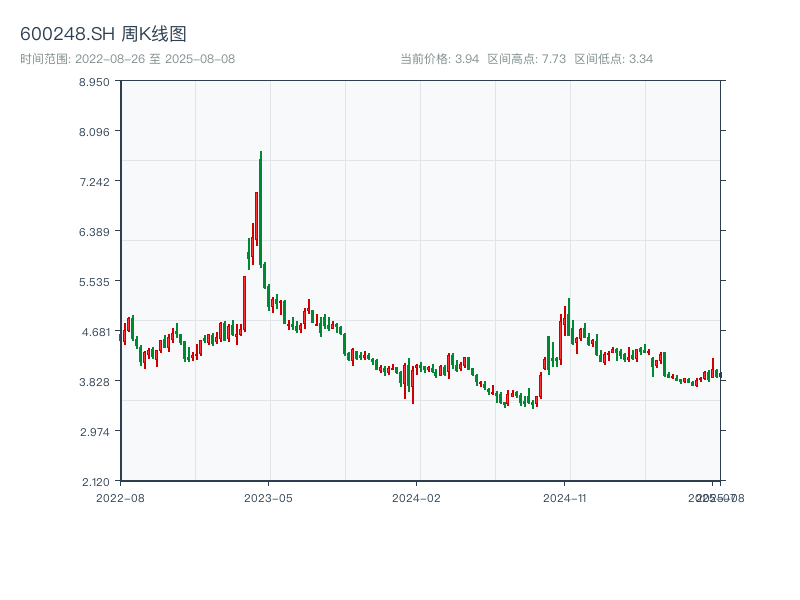Screen dimensions: 800x600
Task: Click the chart title 600248.SH 周K线图
Action: tap(103, 34)
